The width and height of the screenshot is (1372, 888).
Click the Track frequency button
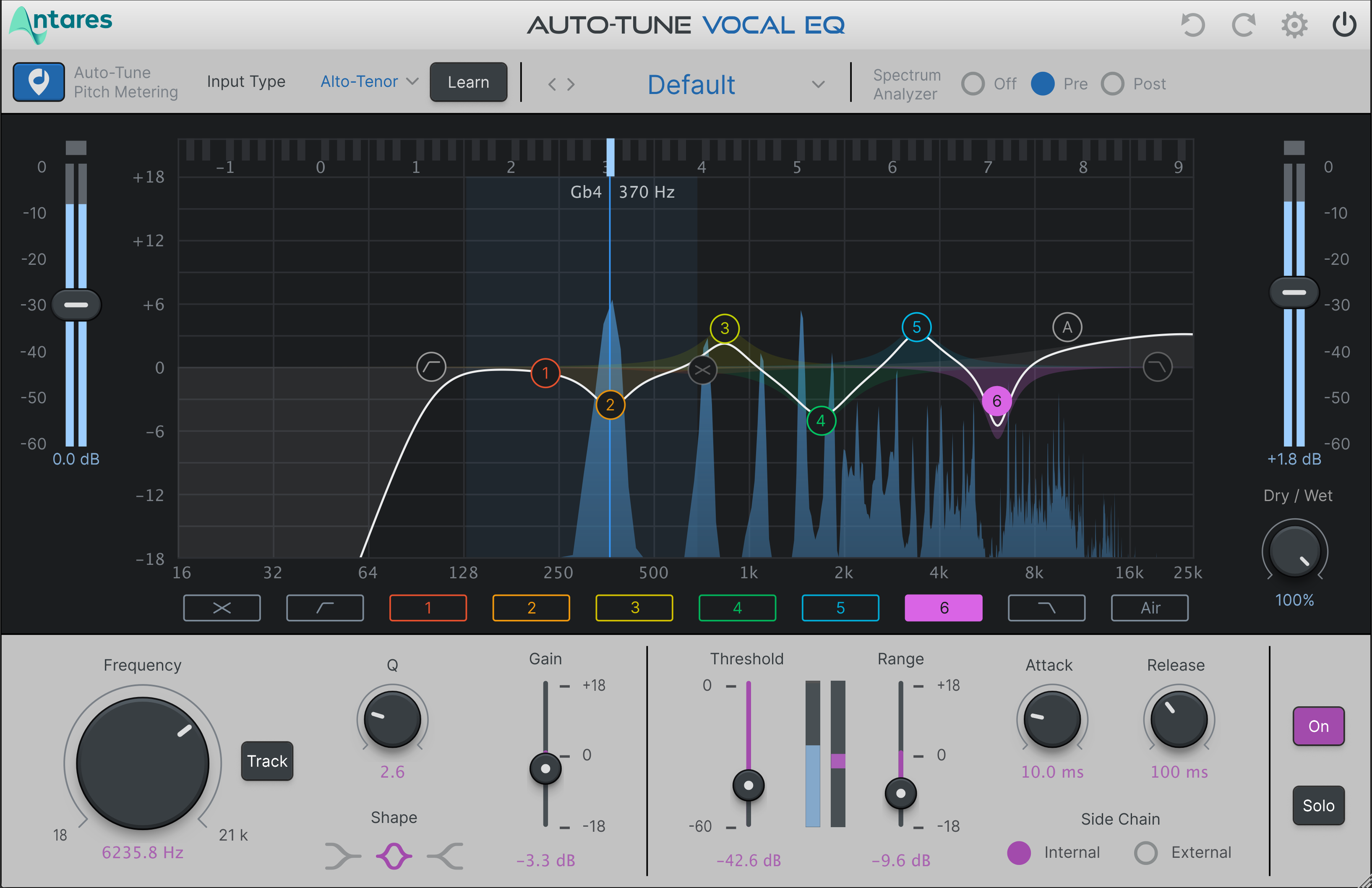(x=267, y=761)
